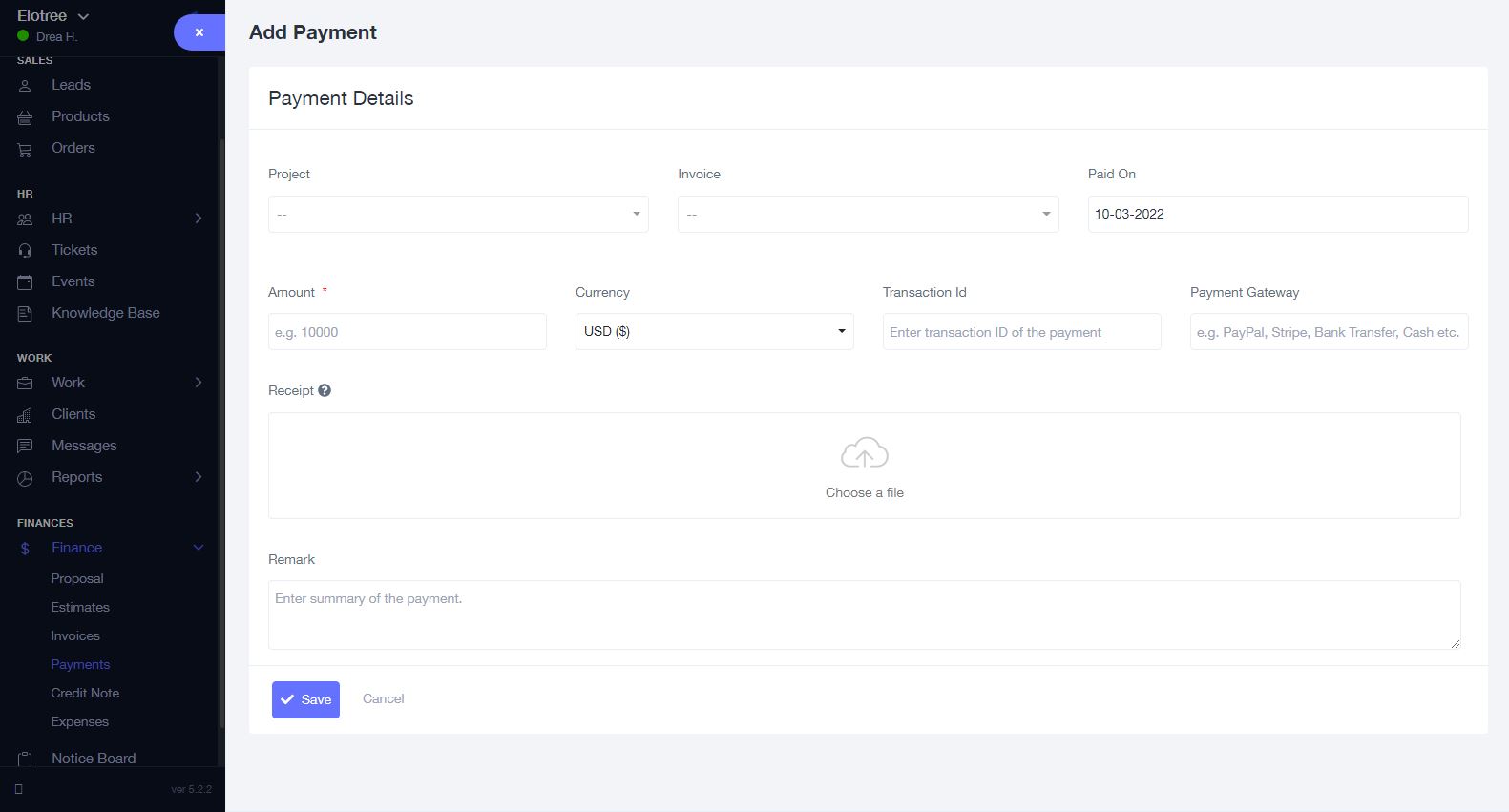Click the HR people icon
The height and width of the screenshot is (812, 1509).
coord(25,219)
